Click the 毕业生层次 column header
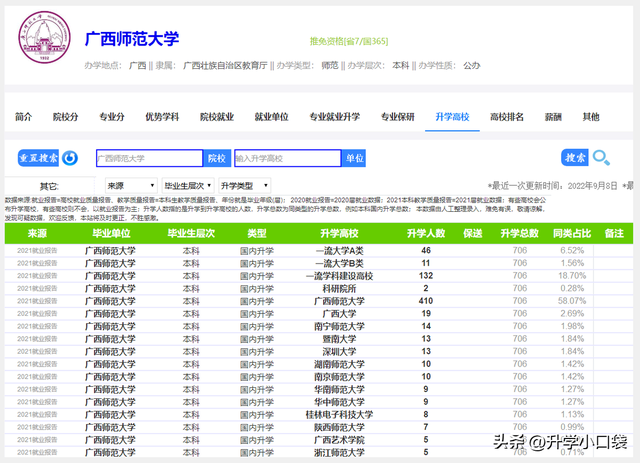The width and height of the screenshot is (640, 463). [191, 233]
